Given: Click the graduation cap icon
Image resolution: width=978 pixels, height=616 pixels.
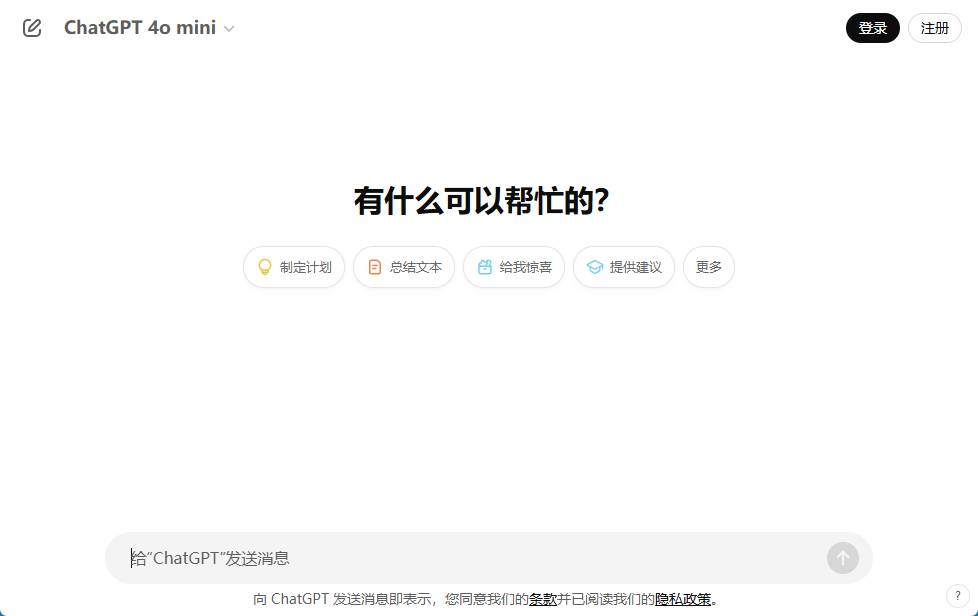Looking at the screenshot, I should pos(594,267).
